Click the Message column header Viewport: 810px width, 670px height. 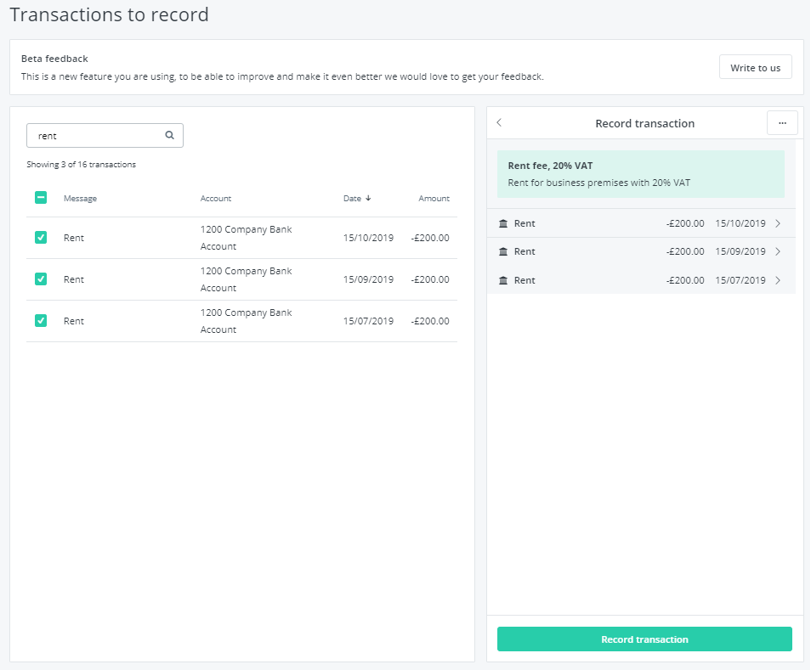[78, 198]
